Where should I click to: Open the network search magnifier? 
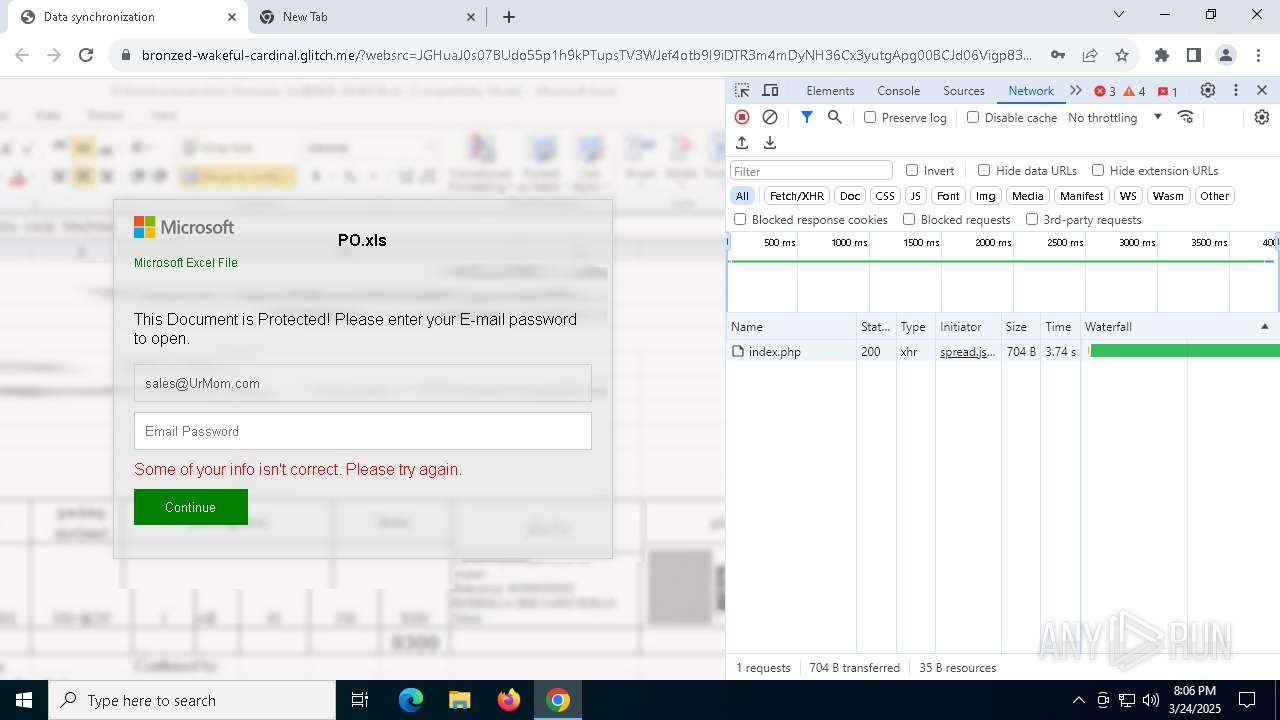(835, 117)
